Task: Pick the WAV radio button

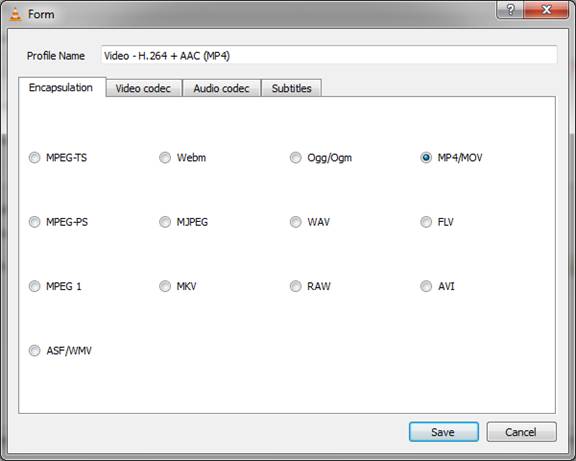Action: coord(295,222)
